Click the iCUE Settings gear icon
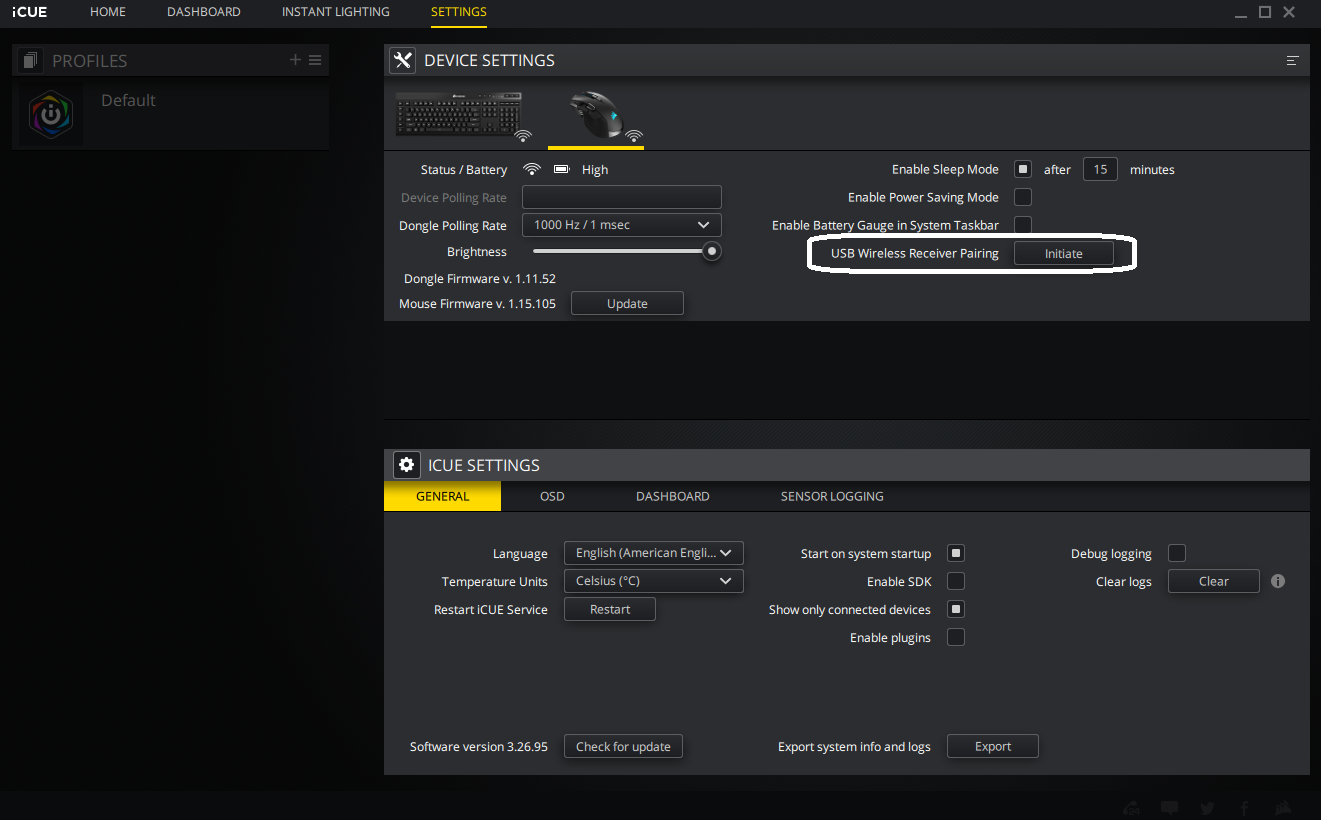The width and height of the screenshot is (1321, 820). [407, 465]
